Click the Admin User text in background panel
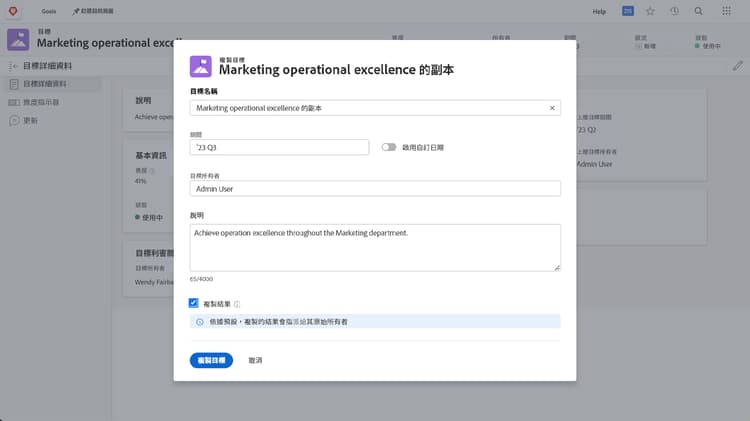The width and height of the screenshot is (750, 421). click(x=594, y=164)
